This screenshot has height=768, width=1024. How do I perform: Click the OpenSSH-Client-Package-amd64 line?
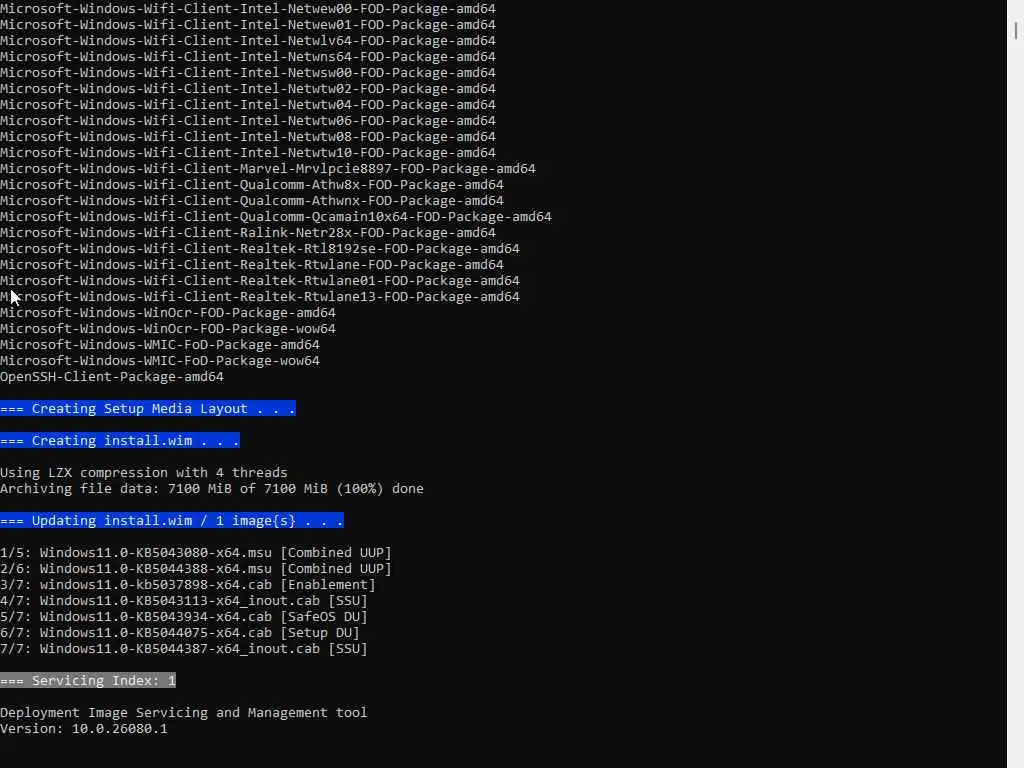tap(112, 376)
